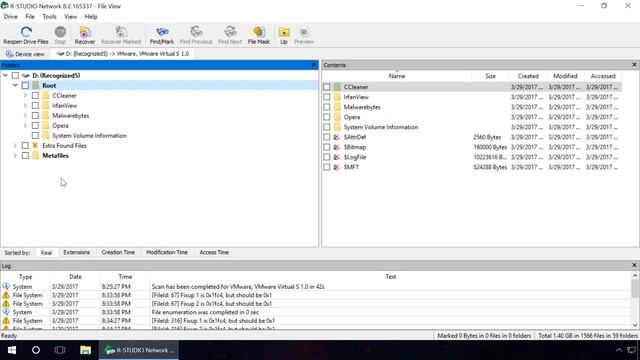Click the Opera folder icon in Contents list
This screenshot has height=360, width=640.
[x=337, y=117]
